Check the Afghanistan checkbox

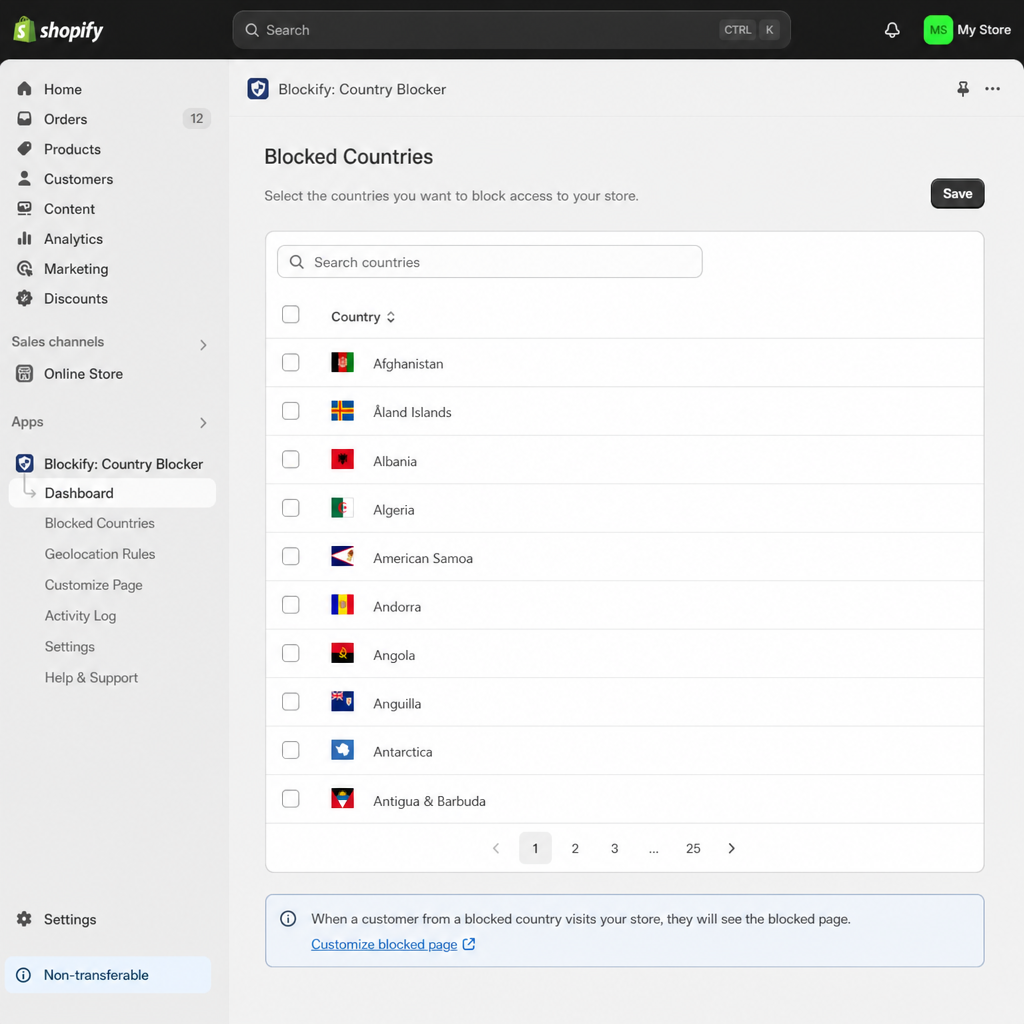point(291,362)
